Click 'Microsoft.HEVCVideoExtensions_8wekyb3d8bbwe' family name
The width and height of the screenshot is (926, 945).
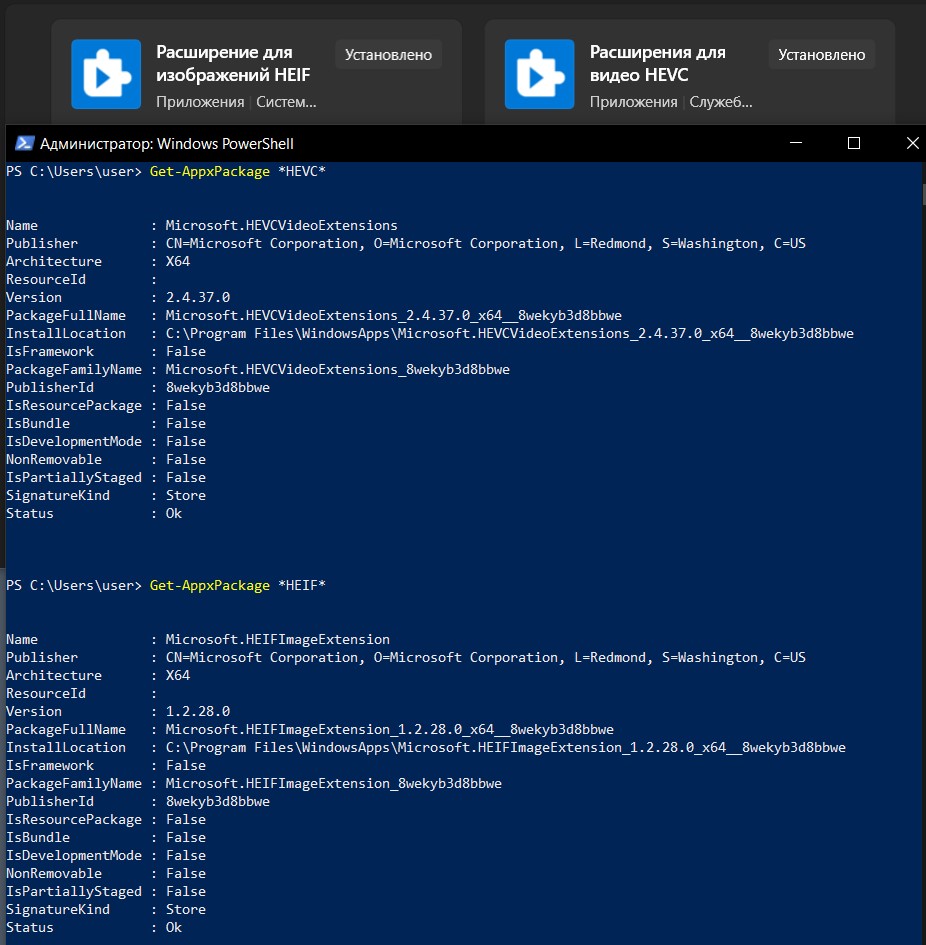click(x=338, y=370)
